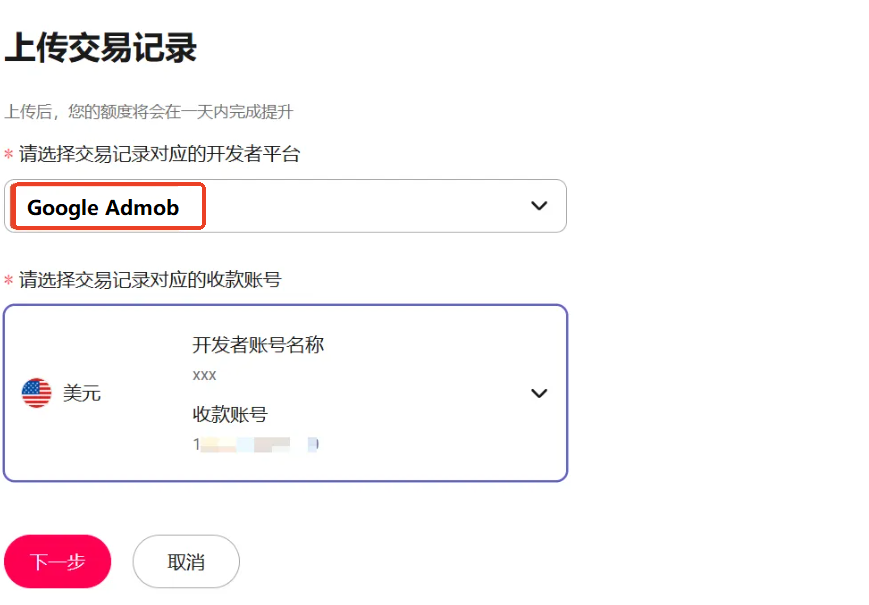This screenshot has width=869, height=605.
Task: Select the 美元 currency label
Action: 82,393
